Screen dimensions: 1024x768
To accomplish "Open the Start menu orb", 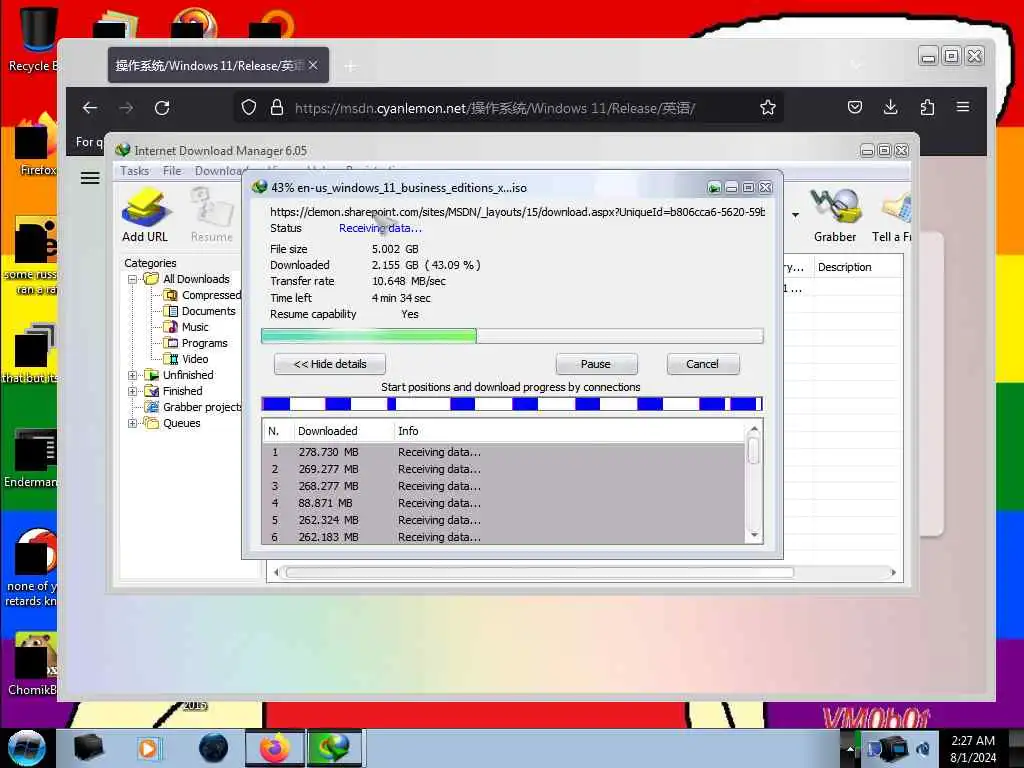I will click(x=27, y=748).
